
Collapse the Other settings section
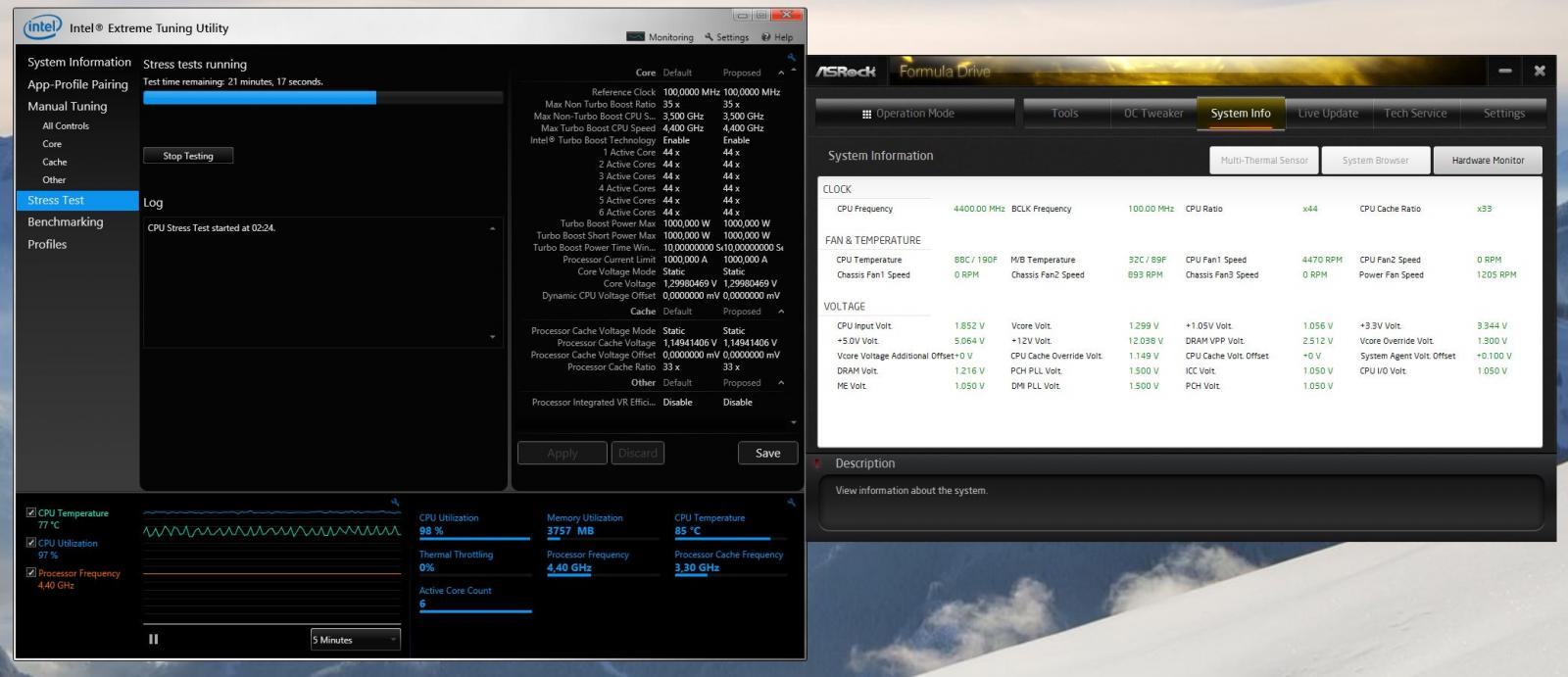(781, 383)
